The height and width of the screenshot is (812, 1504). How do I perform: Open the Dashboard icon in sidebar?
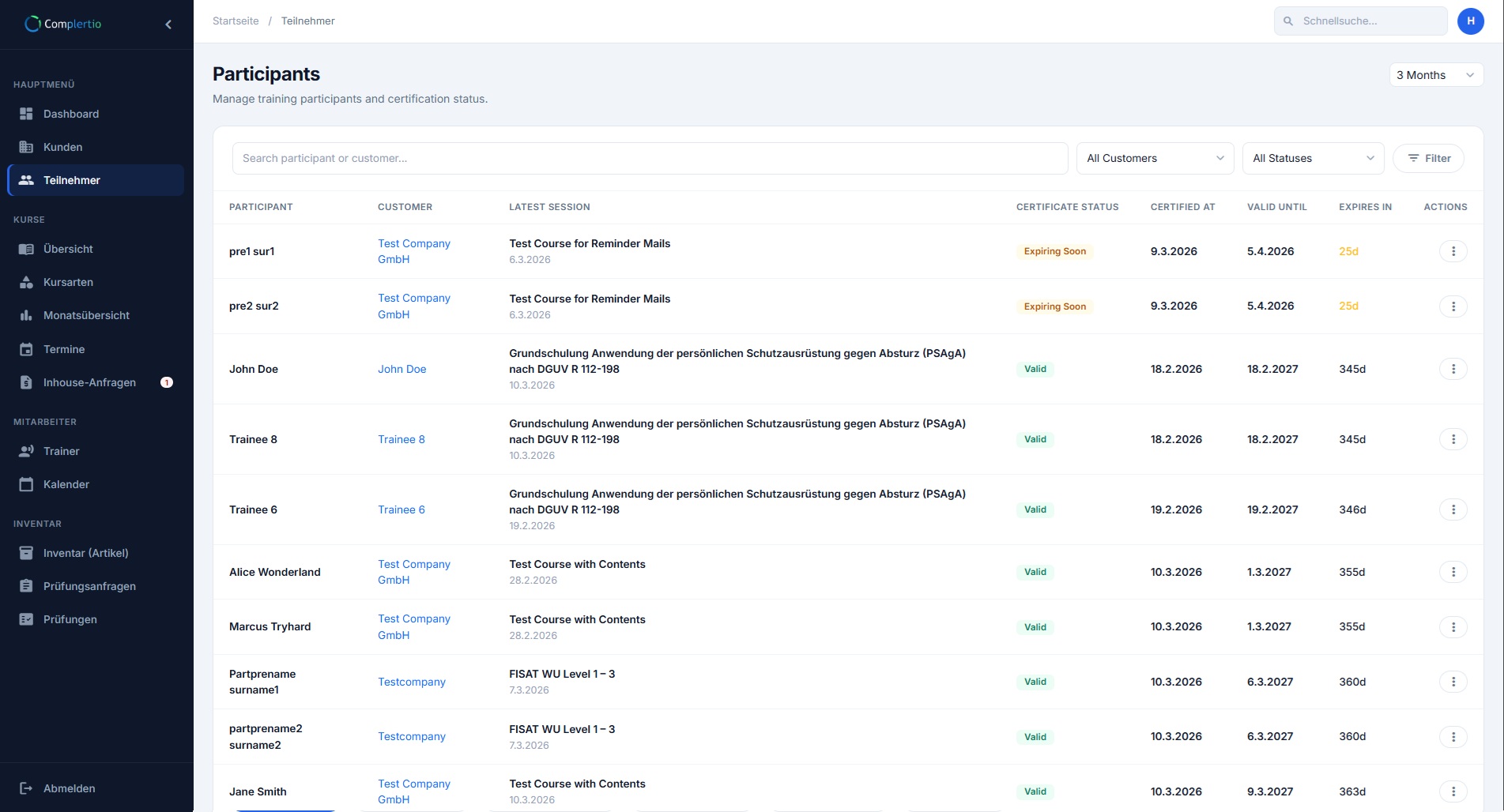26,114
